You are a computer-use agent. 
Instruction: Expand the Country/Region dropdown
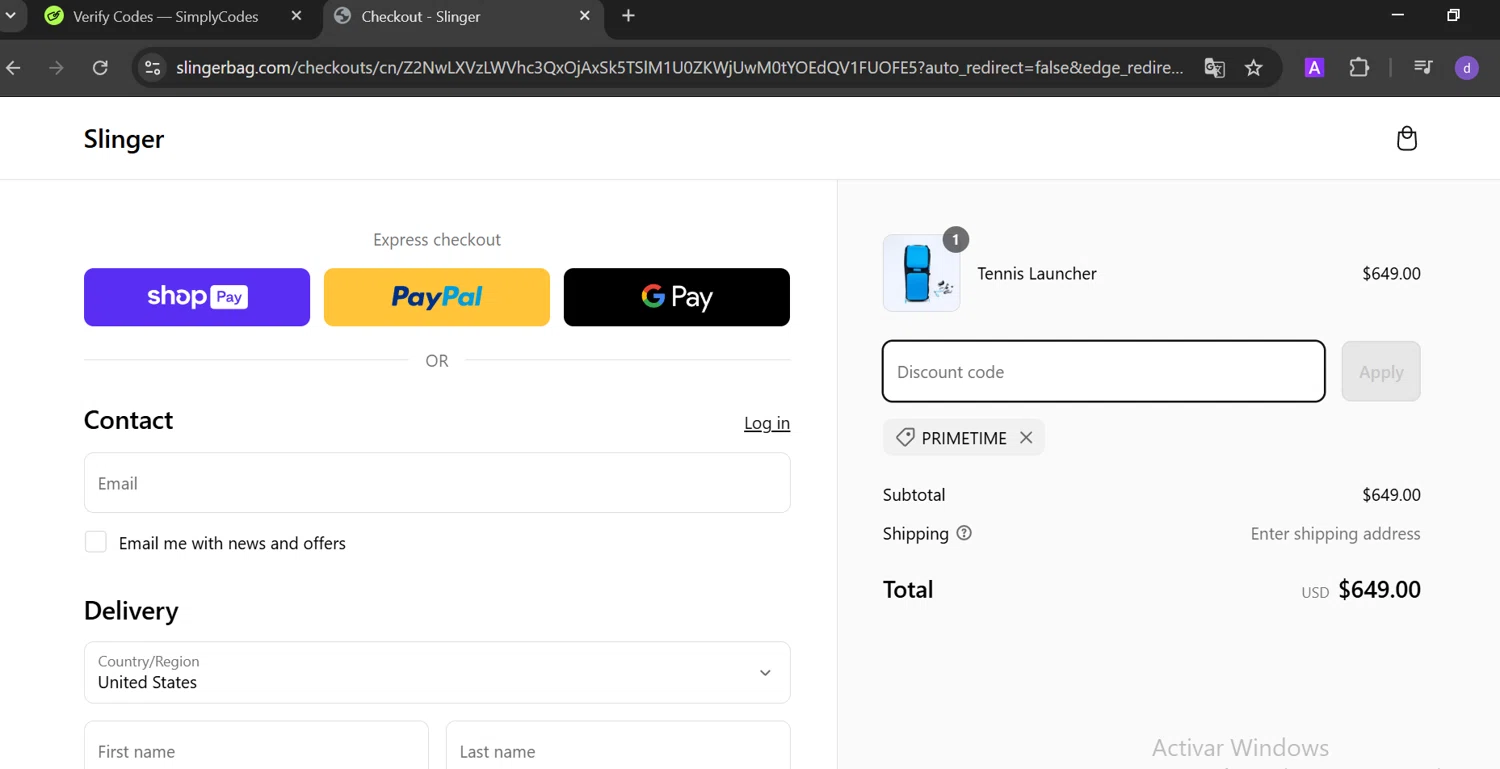[x=437, y=672]
